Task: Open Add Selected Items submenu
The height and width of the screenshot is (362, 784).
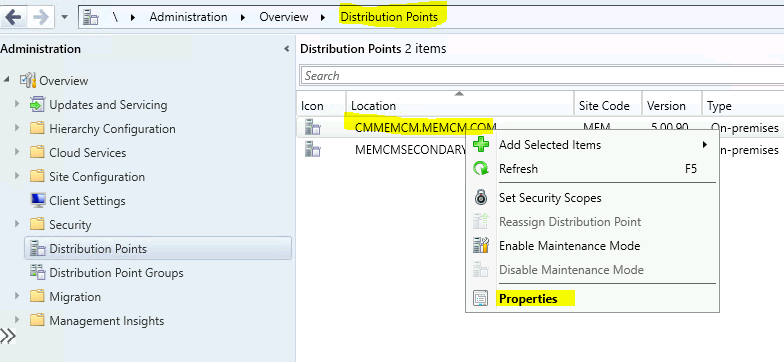Action: (x=592, y=145)
